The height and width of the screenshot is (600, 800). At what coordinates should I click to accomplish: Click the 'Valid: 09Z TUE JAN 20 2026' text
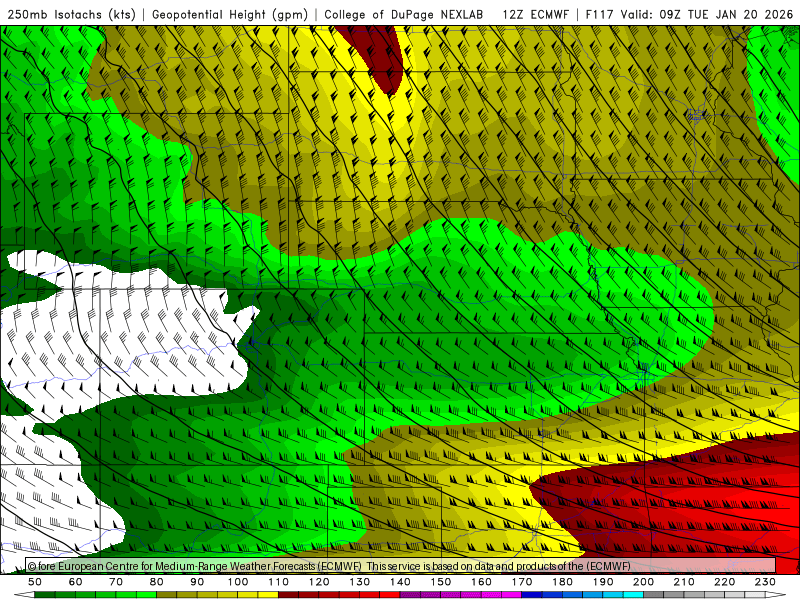tap(709, 14)
